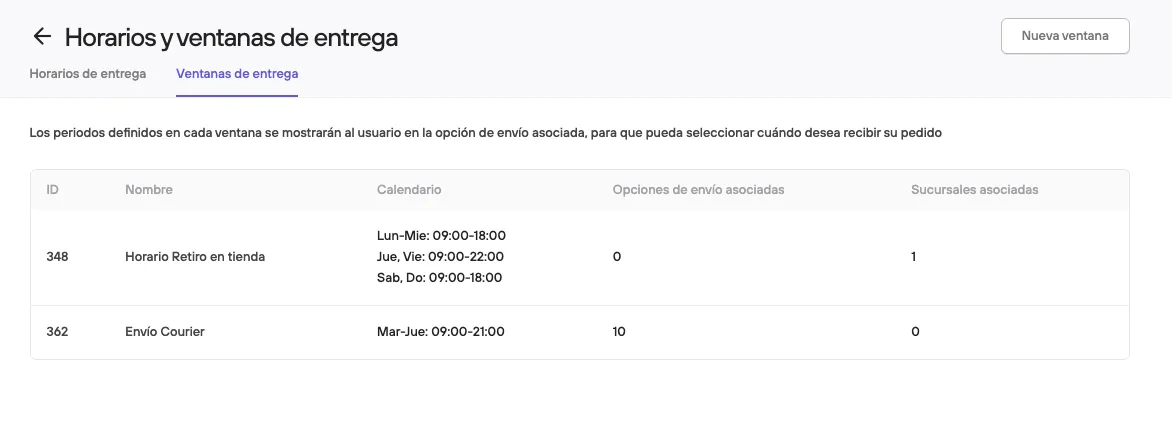
Task: Click the Sucursales asociadas column header
Action: tap(974, 190)
